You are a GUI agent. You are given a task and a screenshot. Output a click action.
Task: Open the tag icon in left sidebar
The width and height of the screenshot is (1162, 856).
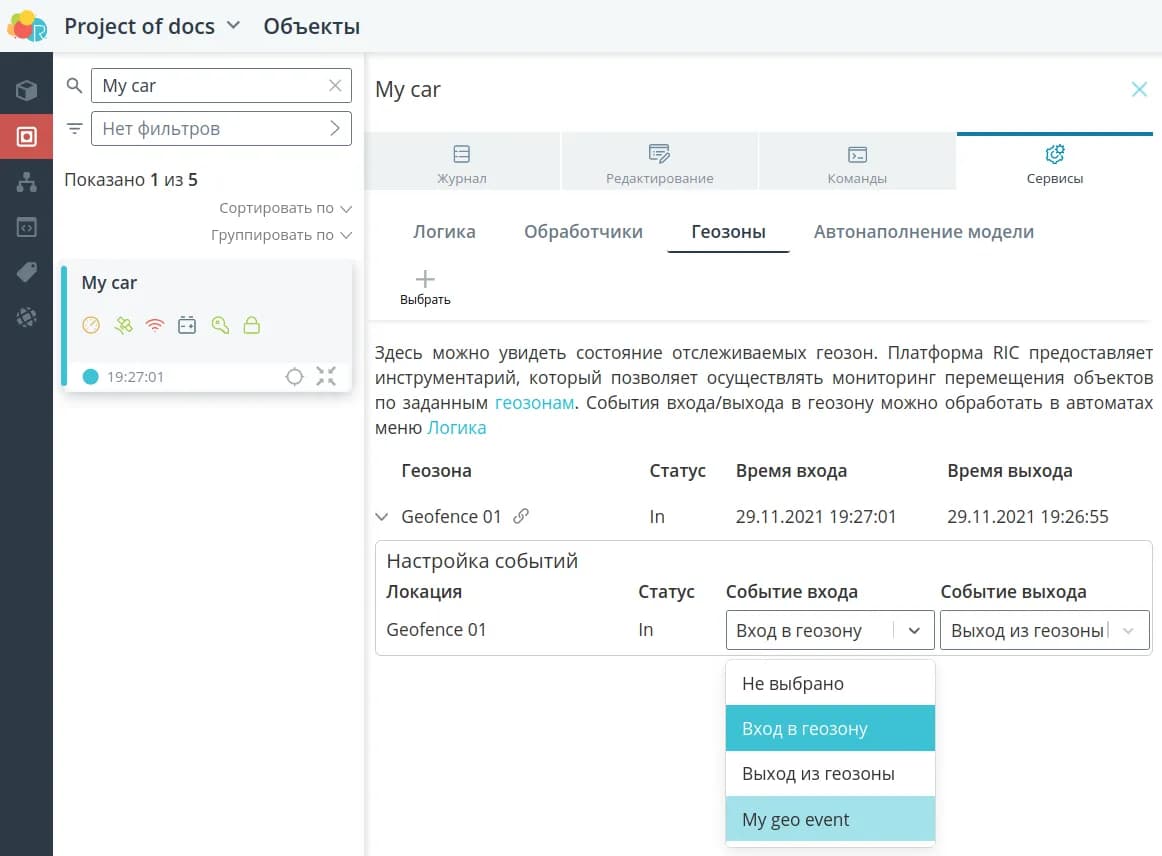pyautogui.click(x=26, y=272)
